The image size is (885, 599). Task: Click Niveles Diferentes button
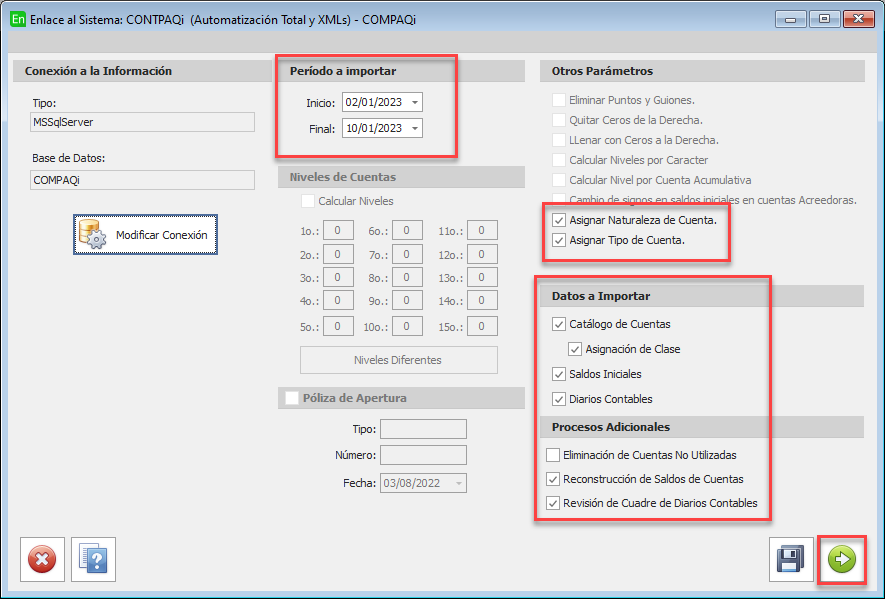coord(398,360)
